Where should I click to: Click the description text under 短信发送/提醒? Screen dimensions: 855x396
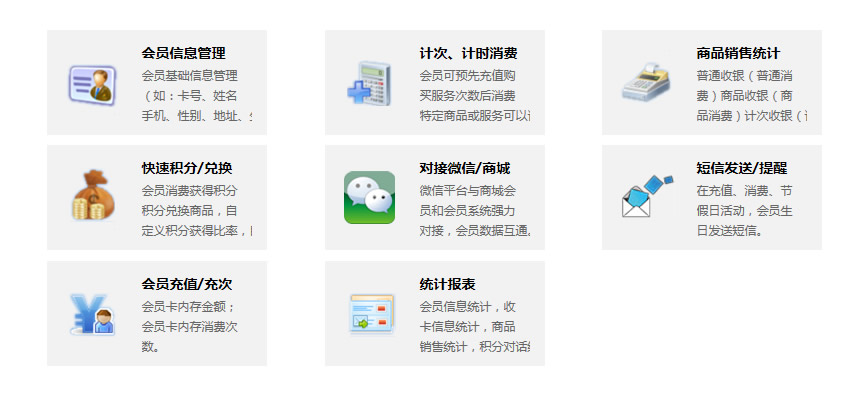click(x=744, y=211)
